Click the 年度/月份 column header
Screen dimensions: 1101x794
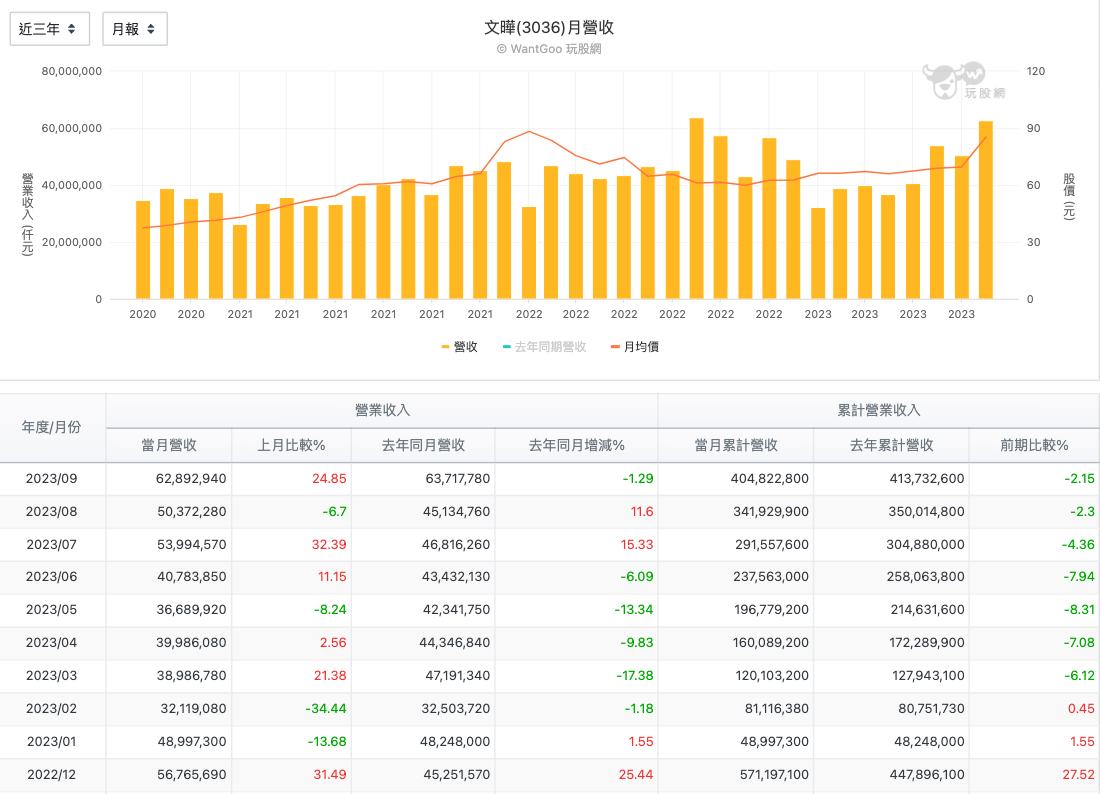52,427
